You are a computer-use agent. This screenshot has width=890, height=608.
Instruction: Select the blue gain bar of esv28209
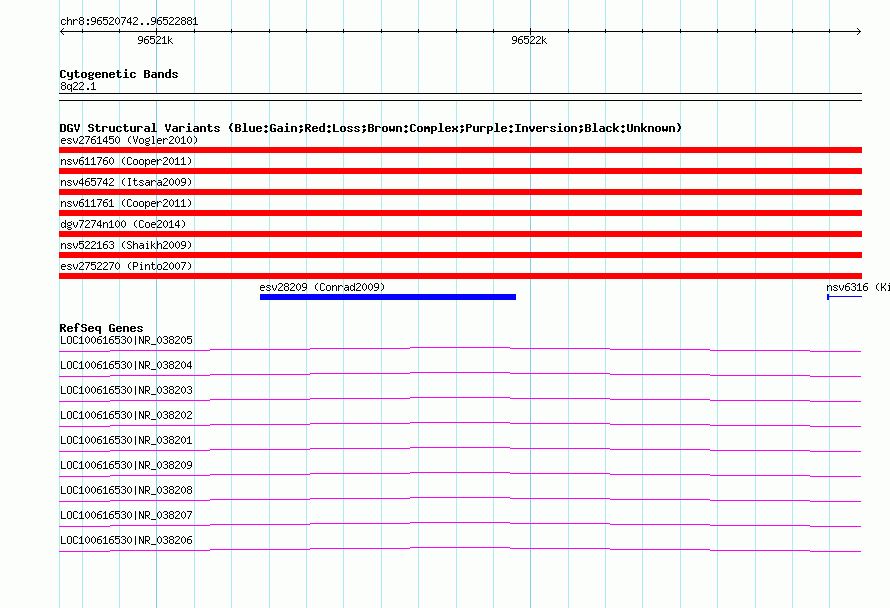[388, 297]
